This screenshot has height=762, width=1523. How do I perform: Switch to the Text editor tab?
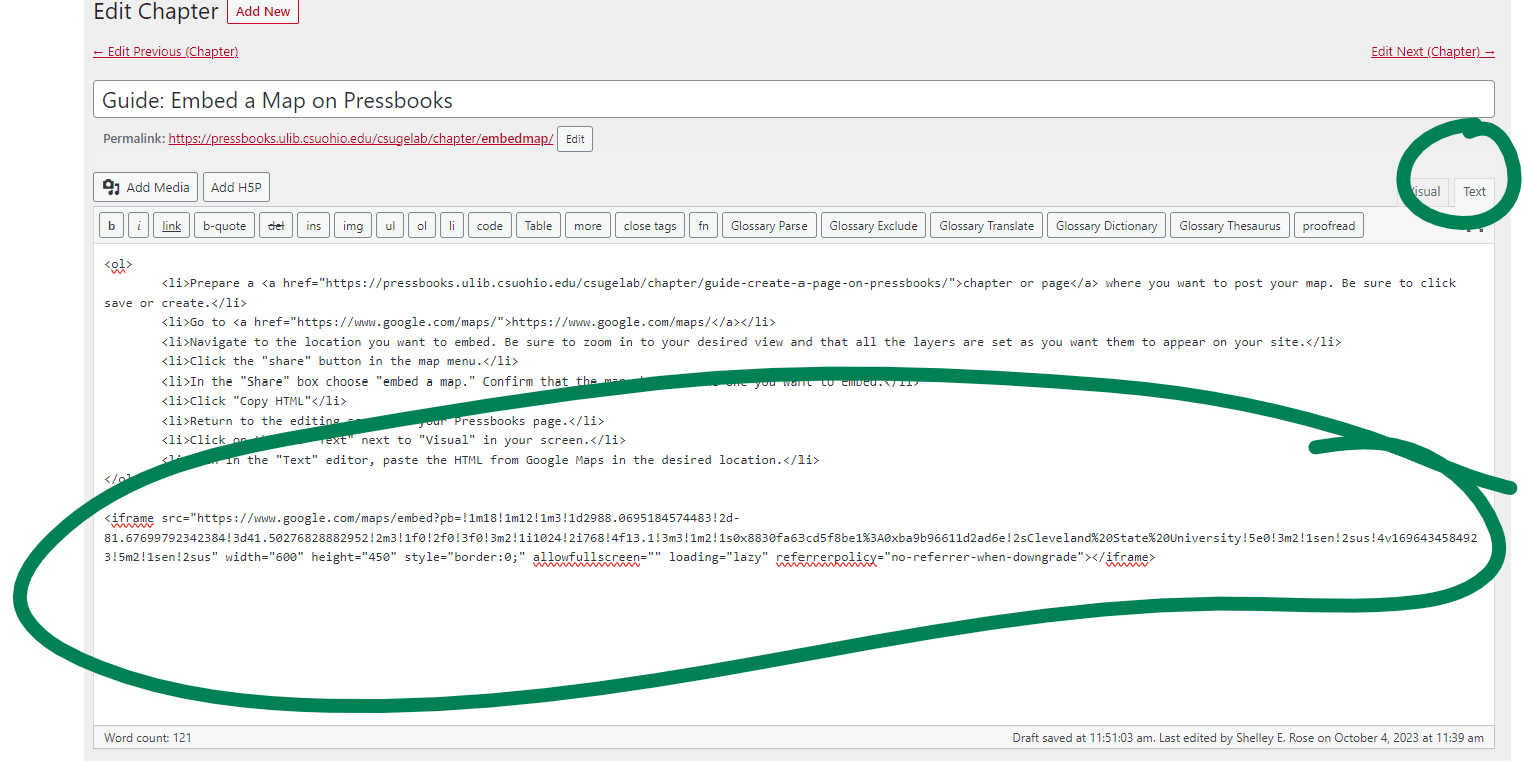click(x=1474, y=192)
